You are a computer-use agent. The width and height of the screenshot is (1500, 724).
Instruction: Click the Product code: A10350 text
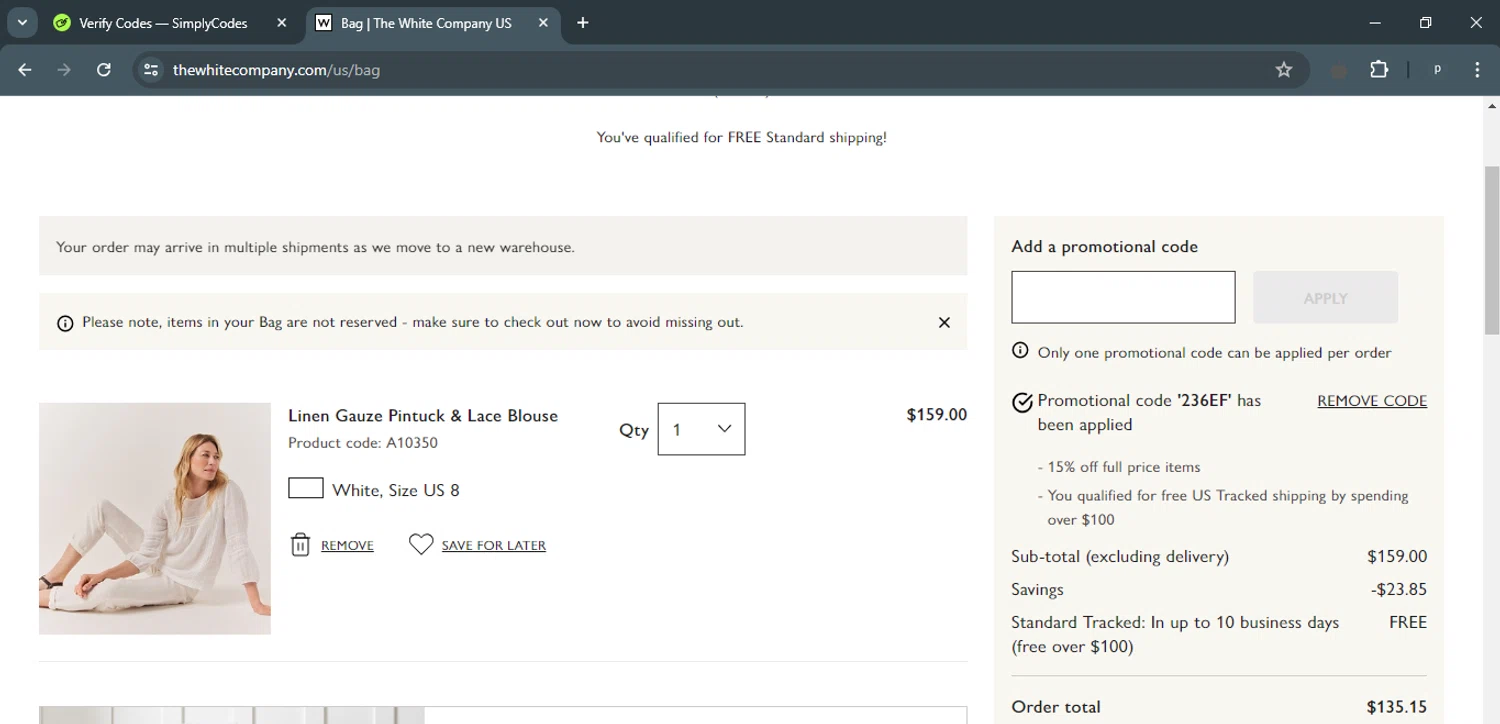(x=363, y=443)
